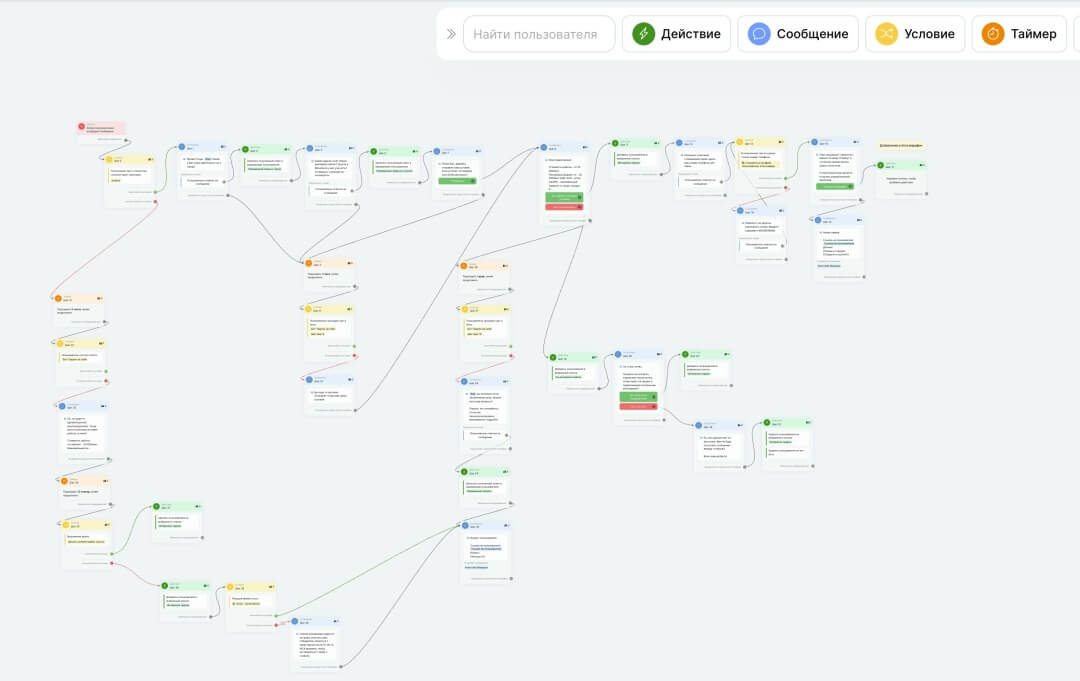Open the leftmost orange timer block header
Image resolution: width=1080 pixels, height=681 pixels.
click(78, 299)
